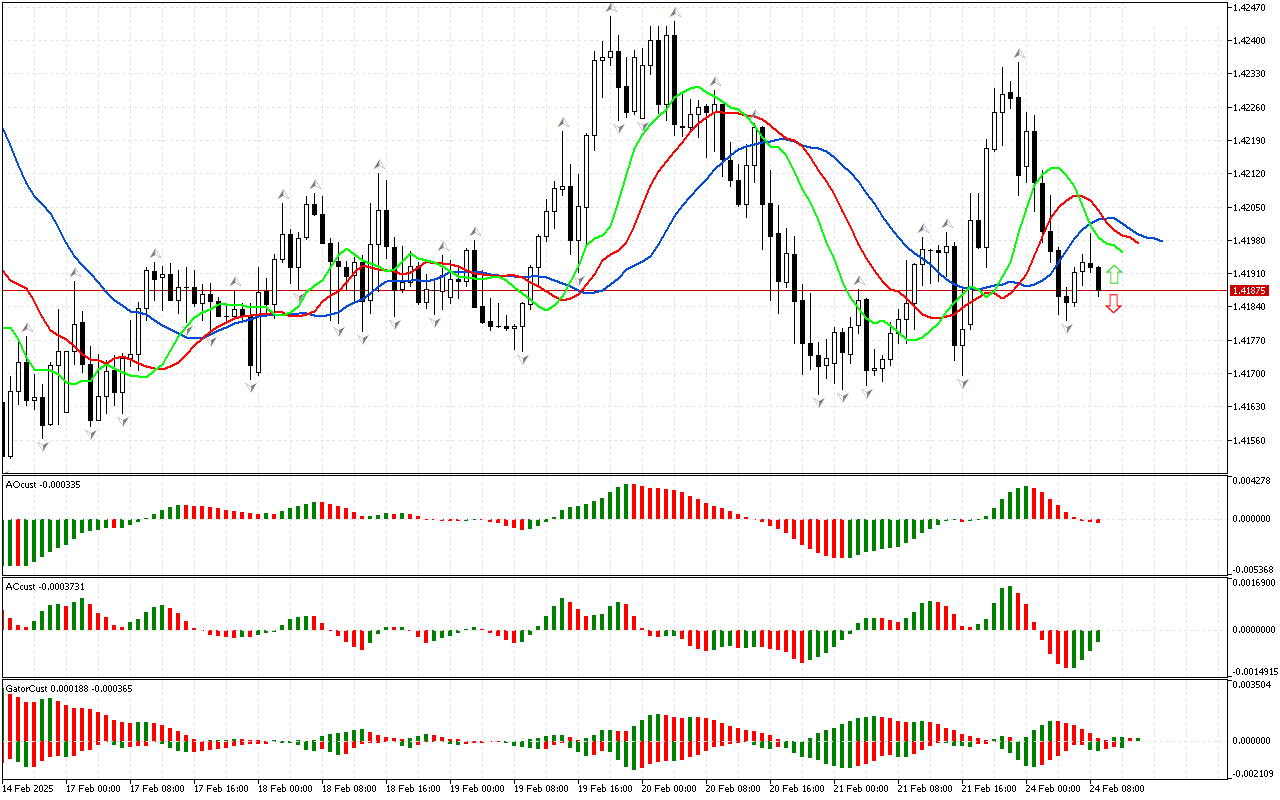The image size is (1280, 800).
Task: Click the 19 Feb 08:00 time label
Action: pyautogui.click(x=541, y=789)
